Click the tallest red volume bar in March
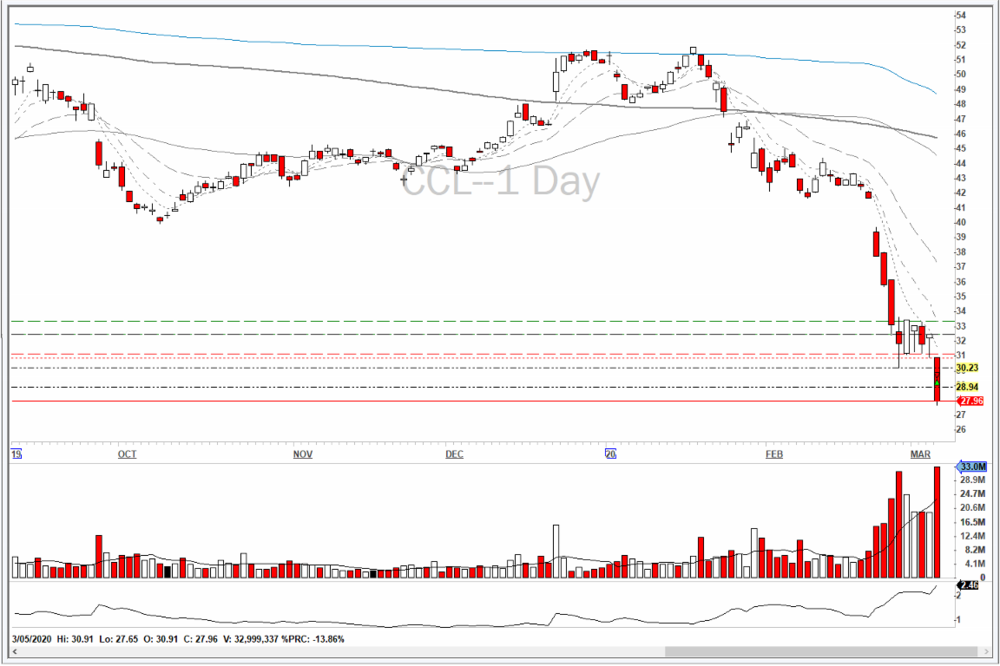The width and height of the screenshot is (1000, 666). point(937,522)
